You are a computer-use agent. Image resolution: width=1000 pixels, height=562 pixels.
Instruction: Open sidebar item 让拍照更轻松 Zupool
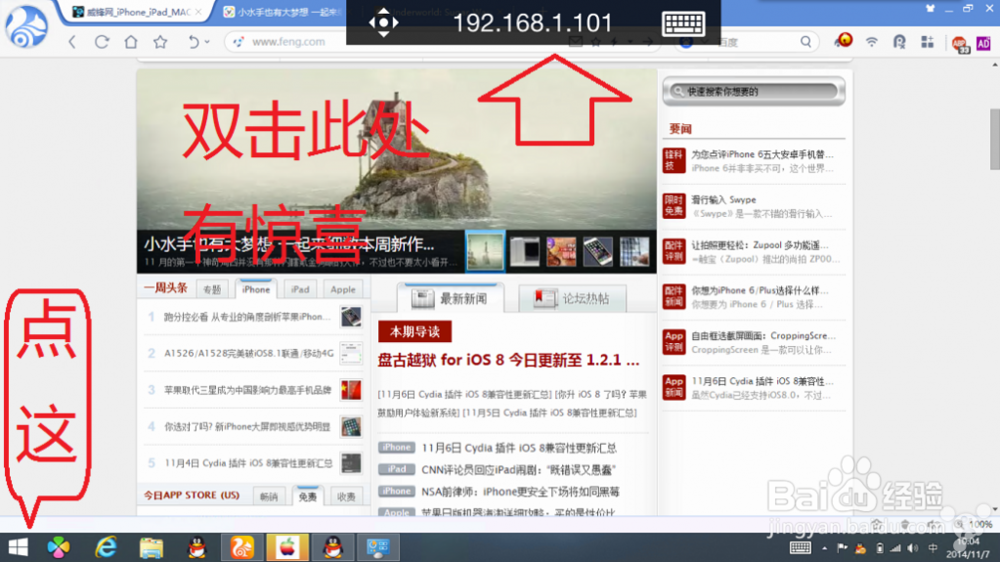coord(760,245)
